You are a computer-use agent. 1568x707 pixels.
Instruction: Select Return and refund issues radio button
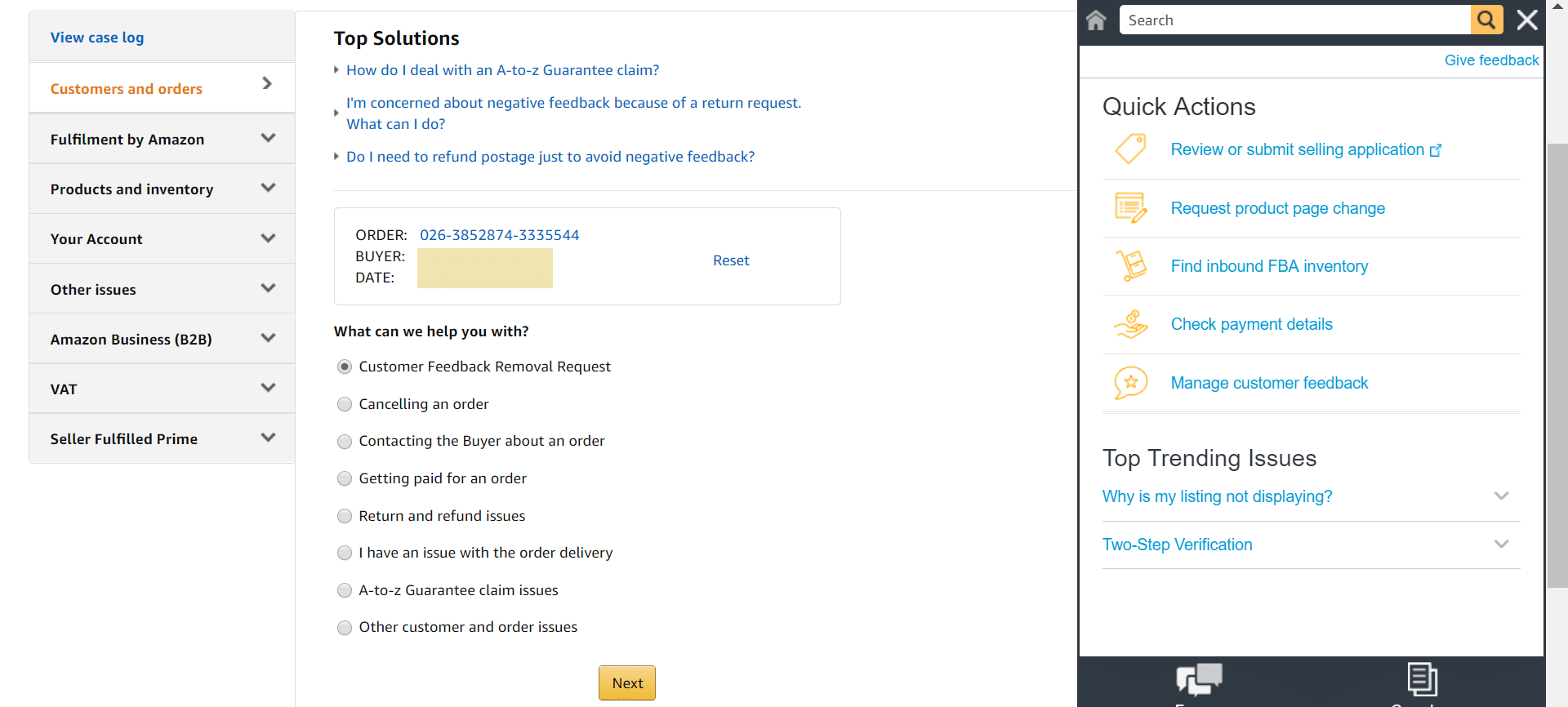click(x=345, y=516)
